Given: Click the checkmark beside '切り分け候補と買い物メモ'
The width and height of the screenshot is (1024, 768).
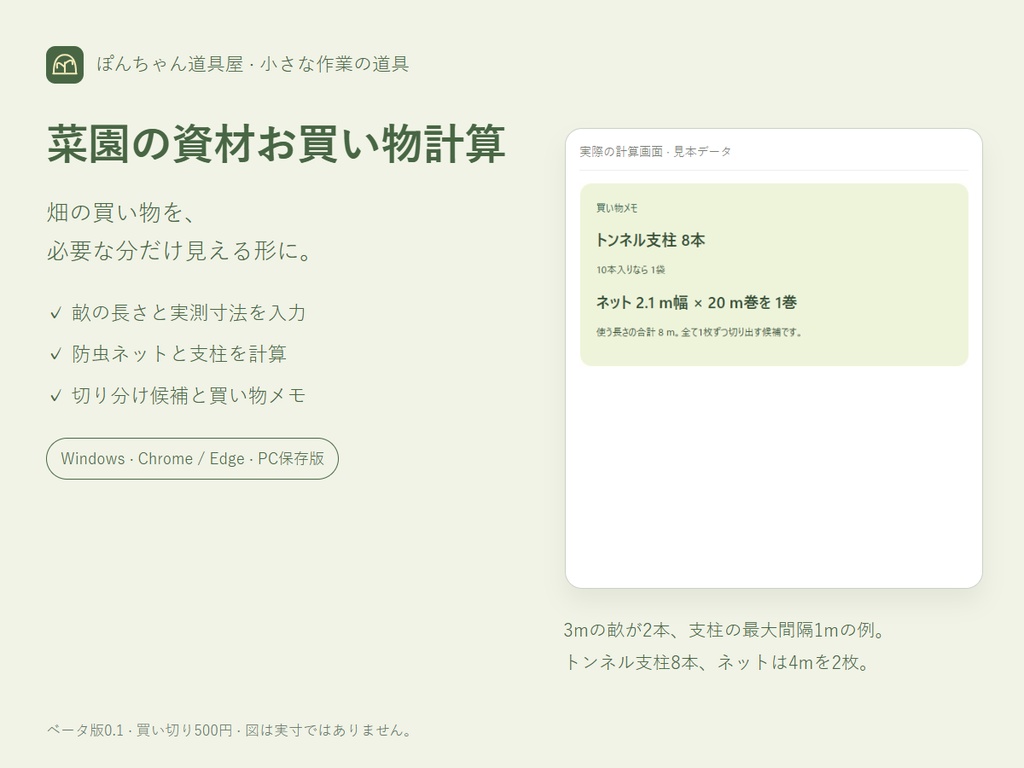Looking at the screenshot, I should 56,395.
